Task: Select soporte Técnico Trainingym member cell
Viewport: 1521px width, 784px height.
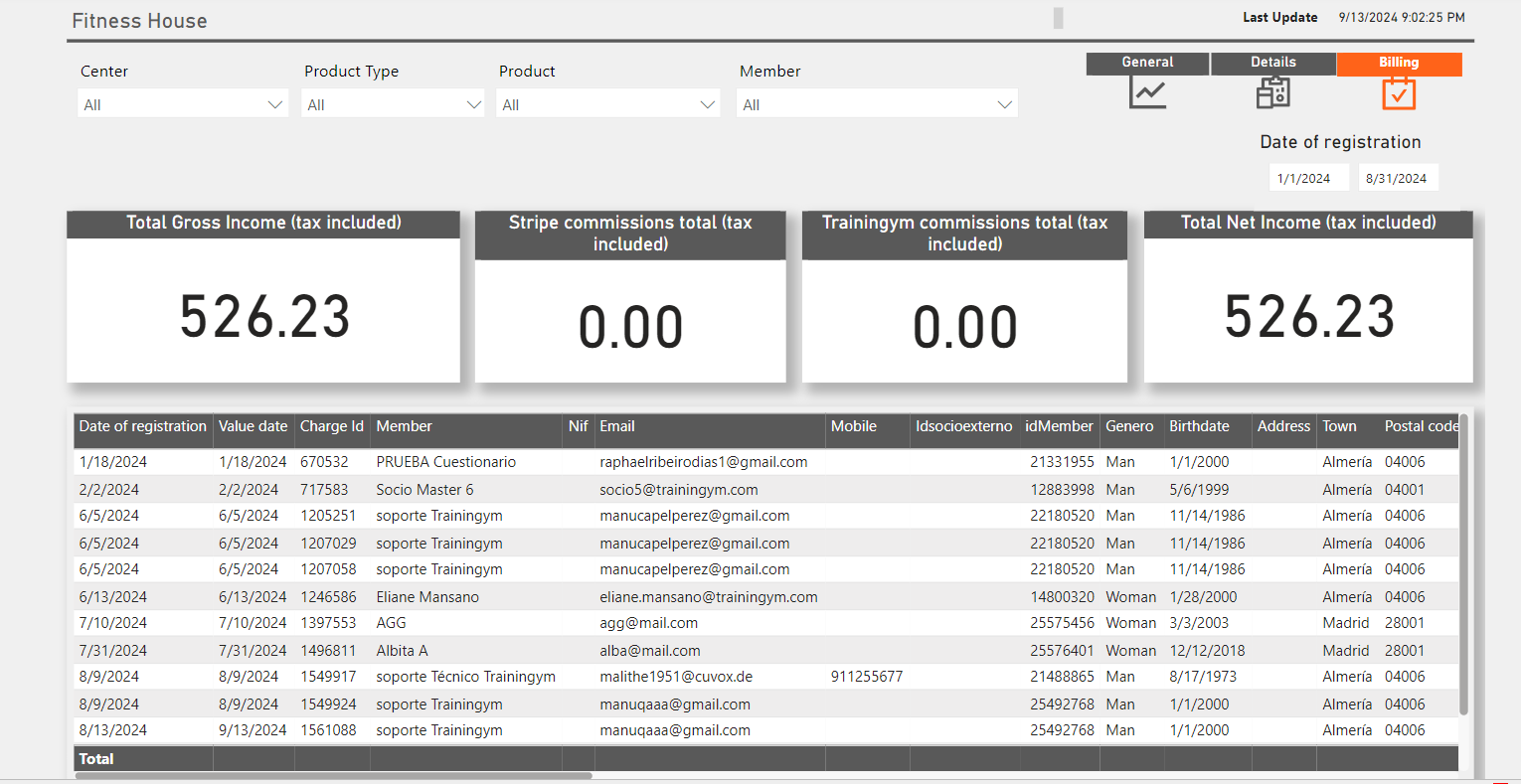Action: [x=465, y=677]
